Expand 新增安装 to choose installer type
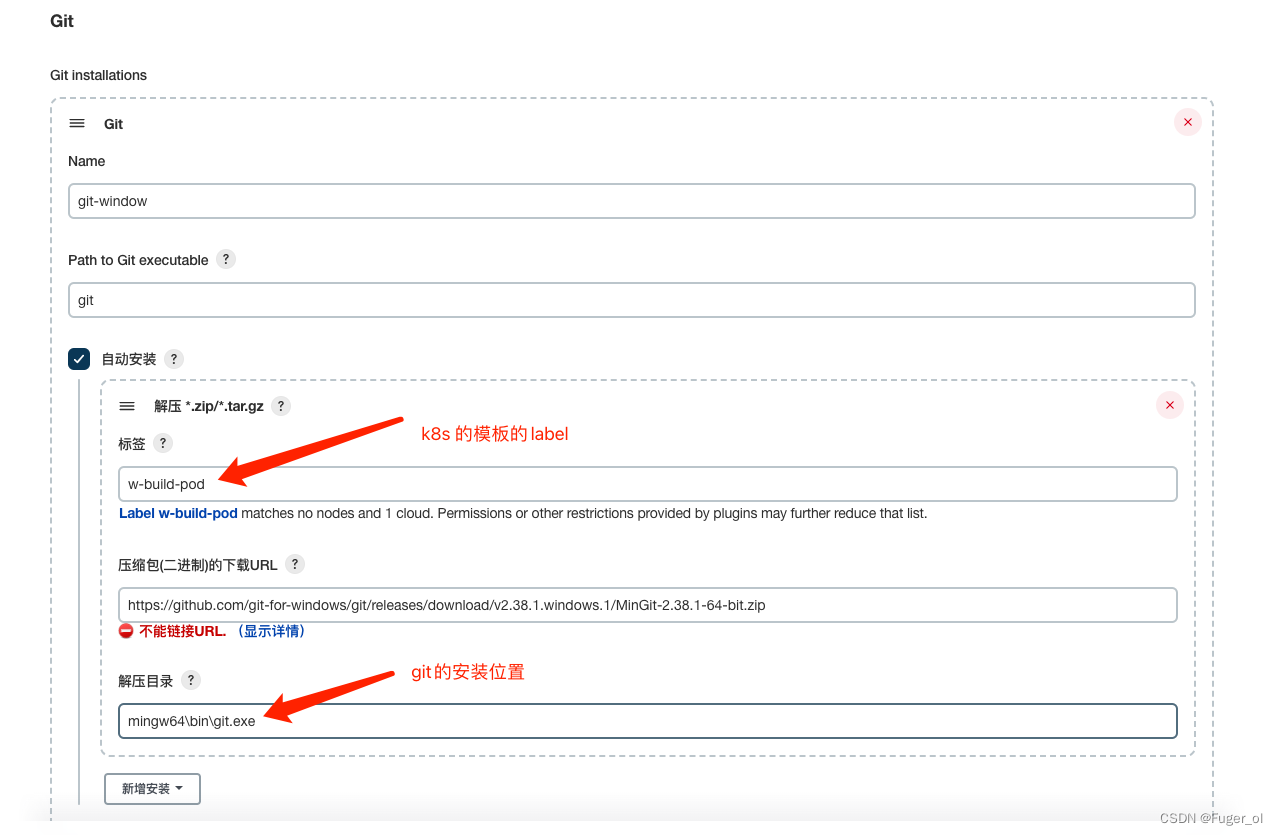 (x=152, y=788)
